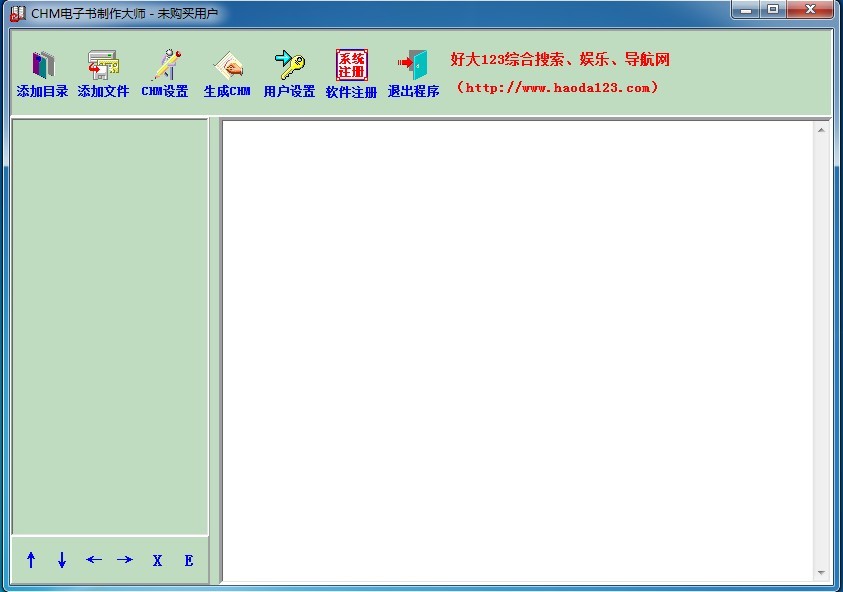
Task: Click the E button in bottom panel
Action: point(188,560)
